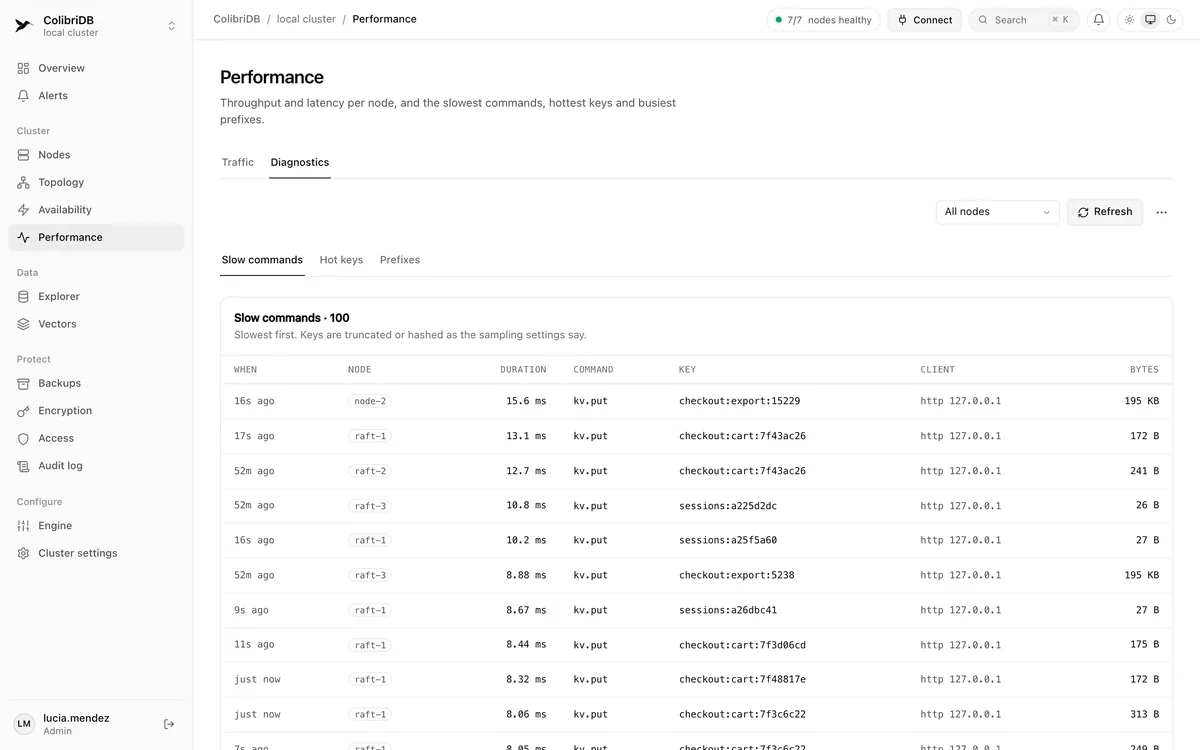This screenshot has width=1200, height=750.
Task: Open the Availability lightning icon
Action: point(23,210)
